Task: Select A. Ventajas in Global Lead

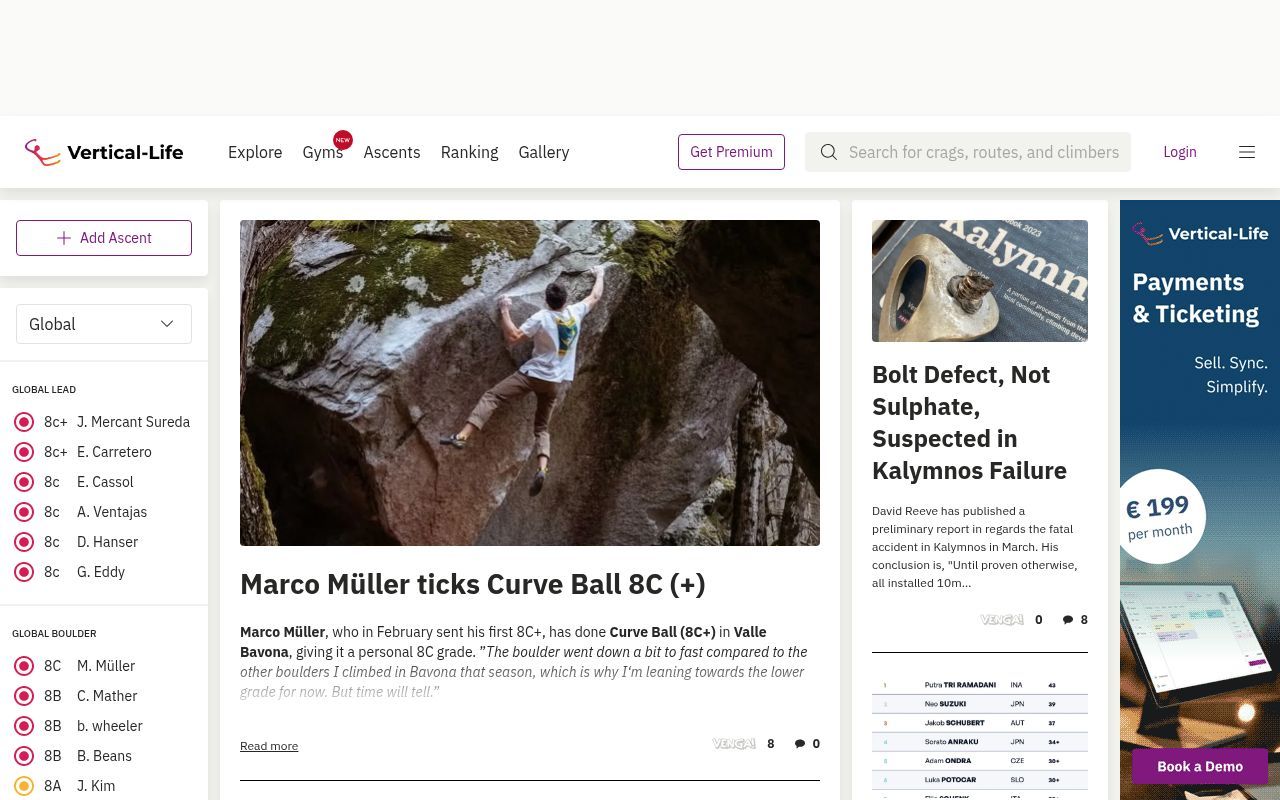Action: click(112, 512)
